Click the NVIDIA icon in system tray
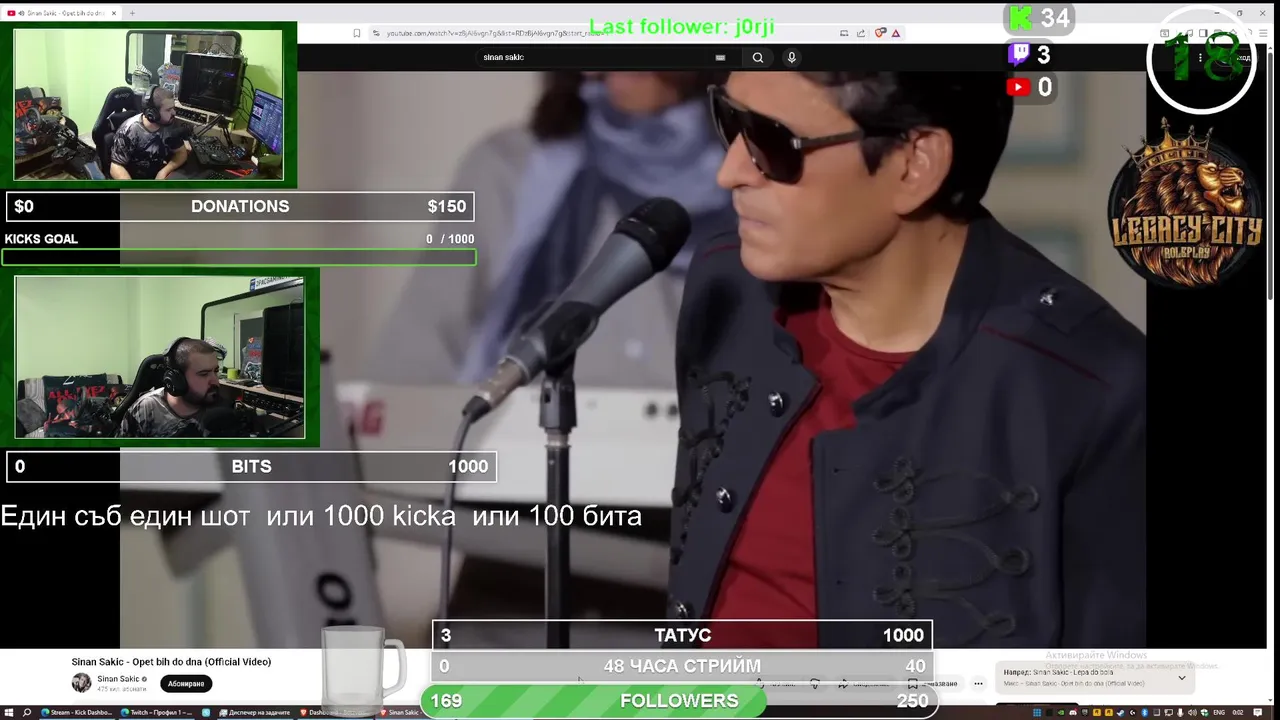 1061,712
